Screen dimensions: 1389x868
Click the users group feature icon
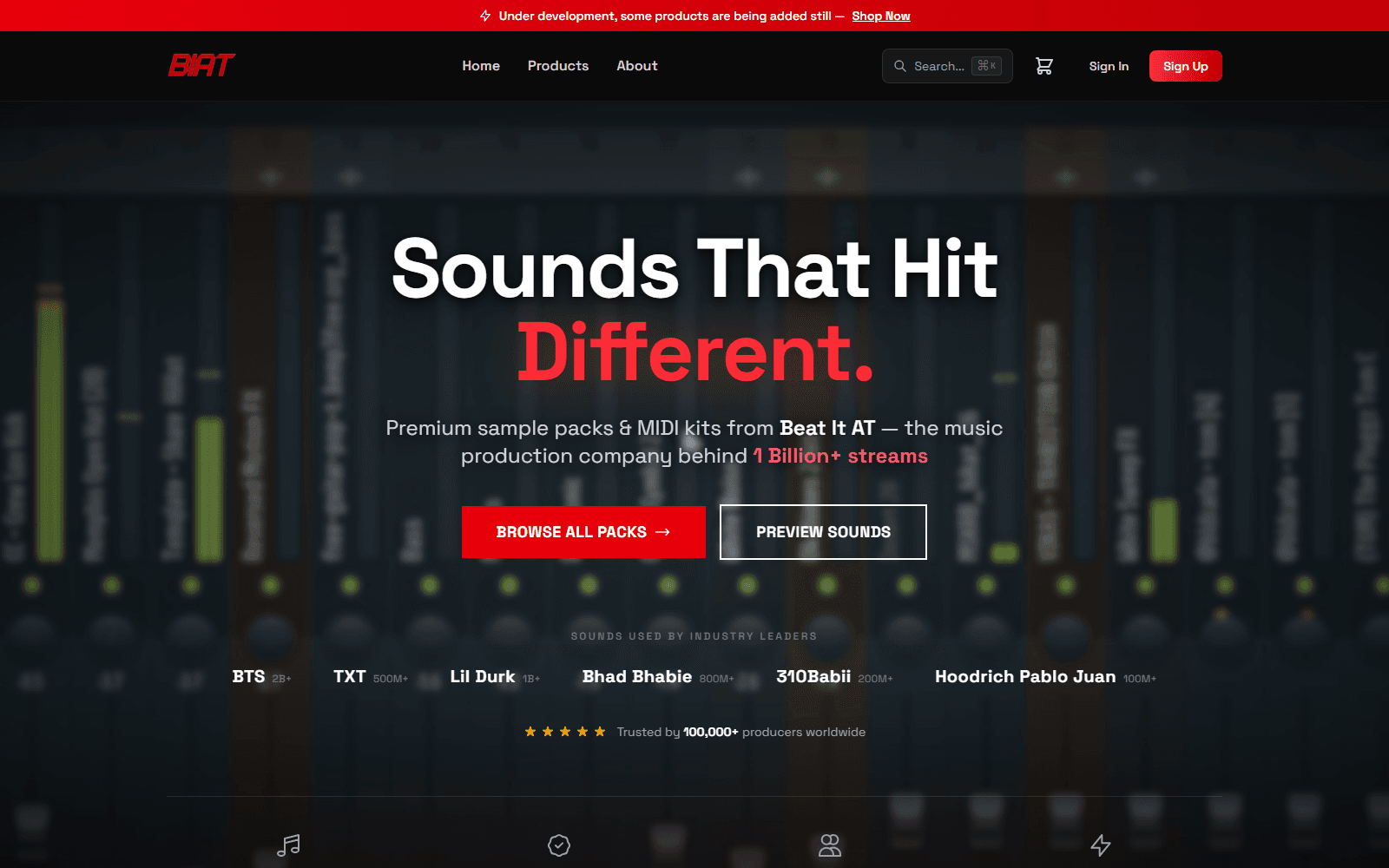point(830,845)
